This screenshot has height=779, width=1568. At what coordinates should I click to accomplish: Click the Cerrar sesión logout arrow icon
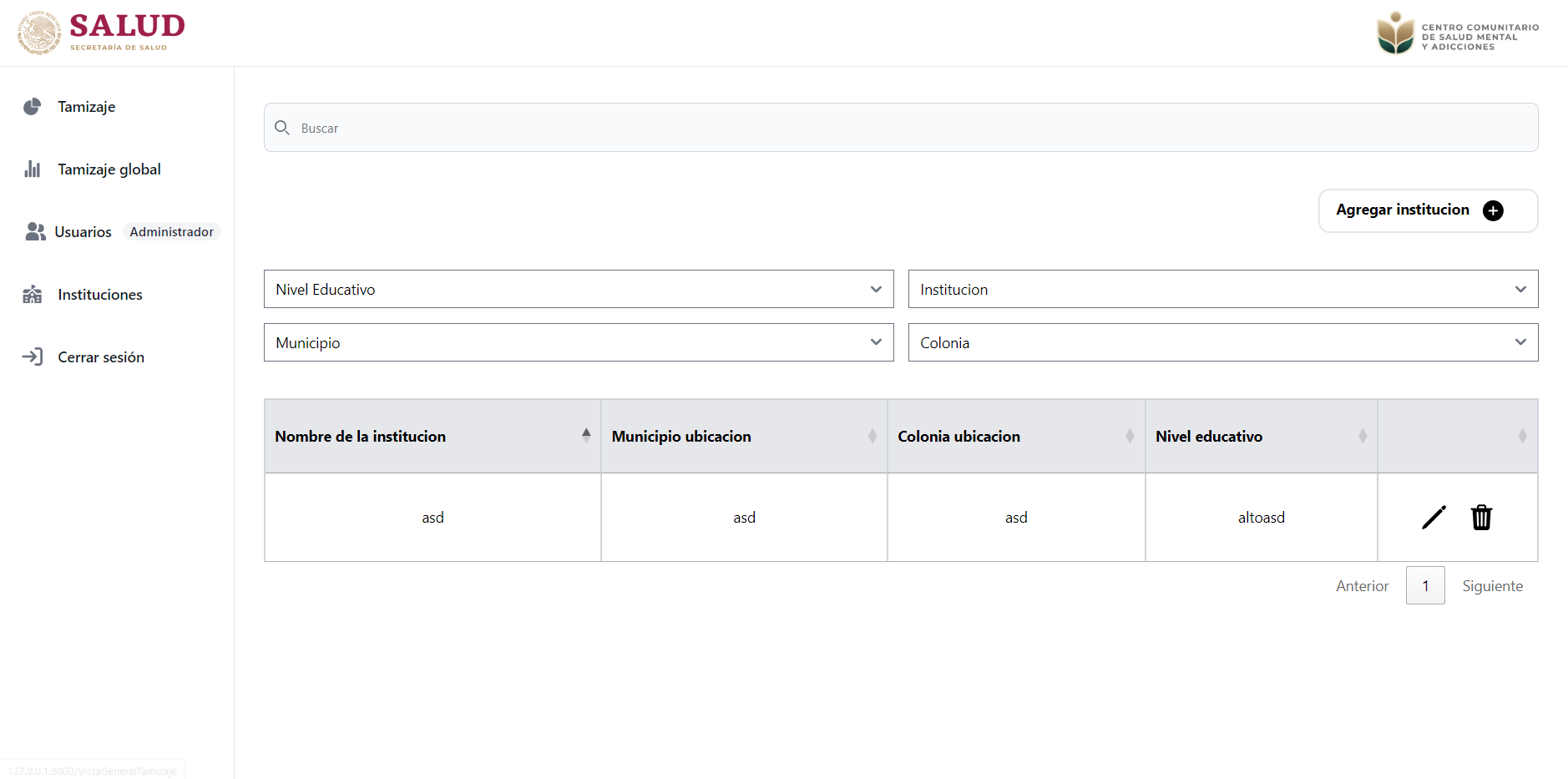coord(33,357)
